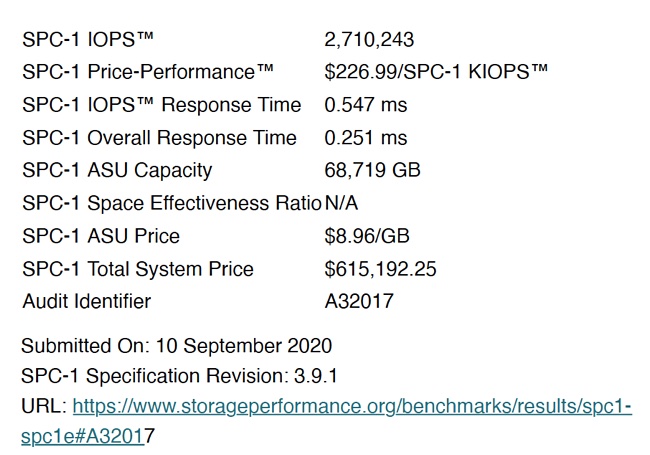Select the SPC-1 IOPS value 2,710,243
This screenshot has width=650, height=455.
pos(369,40)
